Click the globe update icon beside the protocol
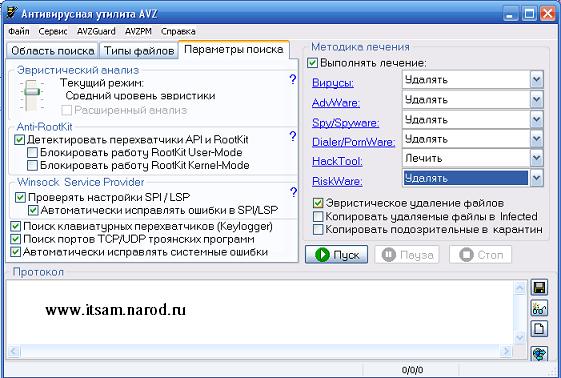Viewport: 561px width, 378px height. (539, 353)
